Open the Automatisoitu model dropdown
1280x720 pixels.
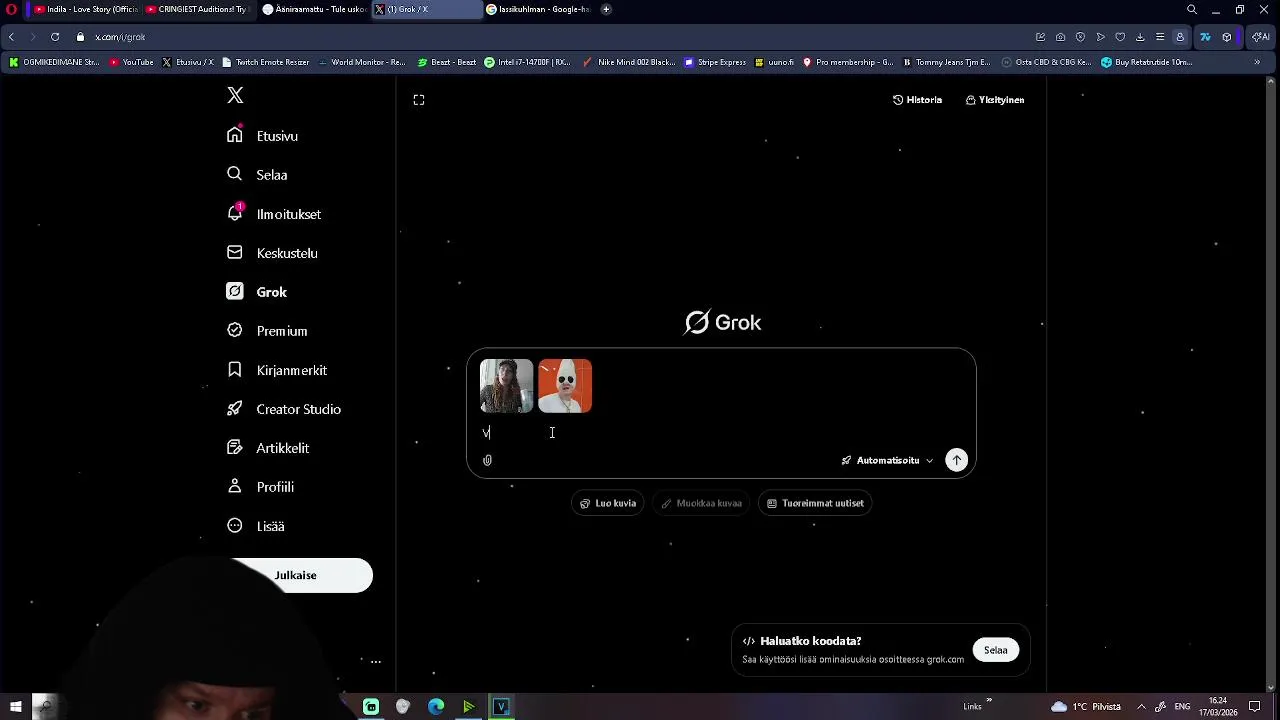pyautogui.click(x=887, y=460)
